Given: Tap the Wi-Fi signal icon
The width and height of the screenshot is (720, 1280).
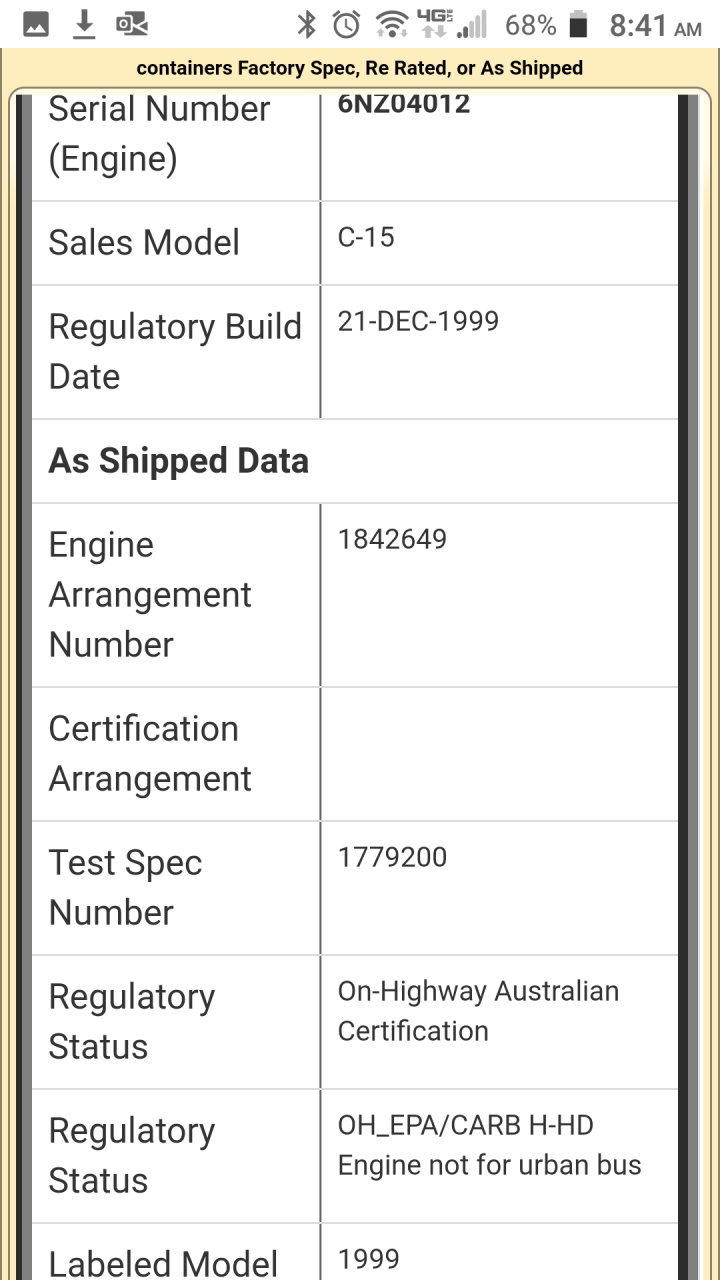Looking at the screenshot, I should click(391, 24).
